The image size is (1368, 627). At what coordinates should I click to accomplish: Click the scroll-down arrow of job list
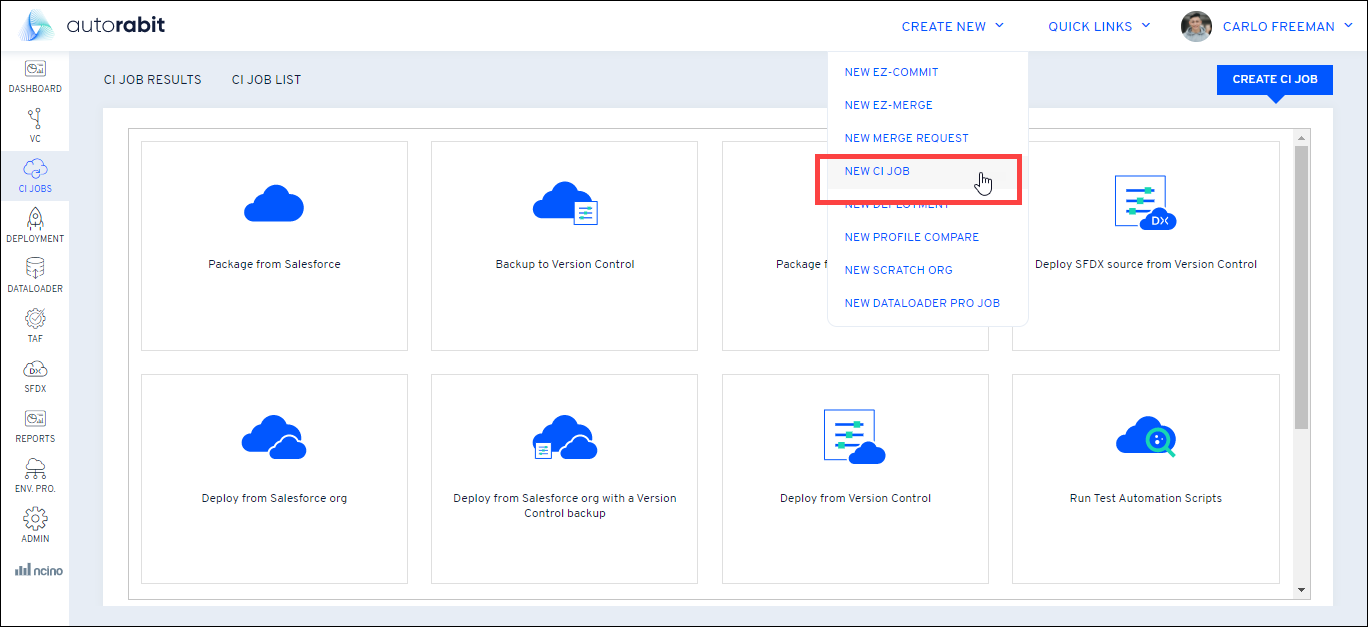(x=1301, y=590)
